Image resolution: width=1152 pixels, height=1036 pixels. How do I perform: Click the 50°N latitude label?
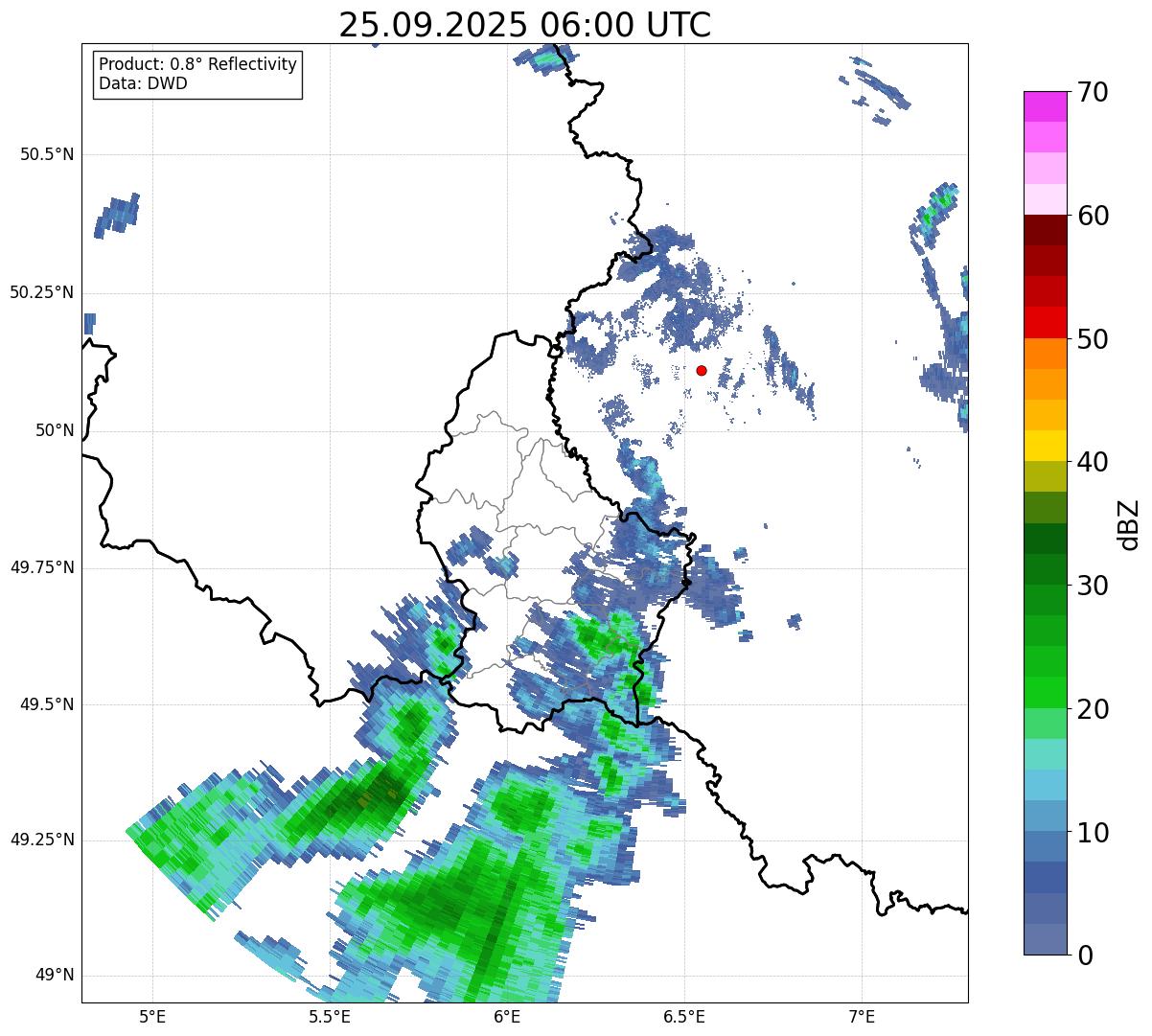[x=54, y=430]
